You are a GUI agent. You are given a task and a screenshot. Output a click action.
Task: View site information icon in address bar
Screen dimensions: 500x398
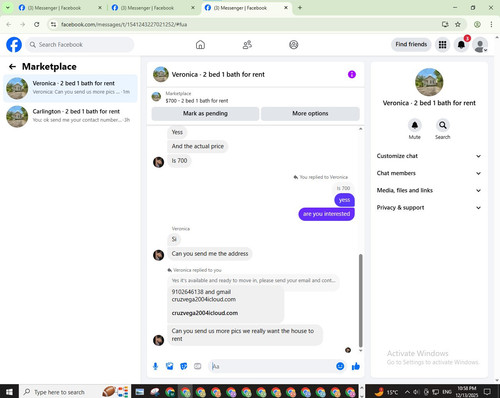pos(53,24)
